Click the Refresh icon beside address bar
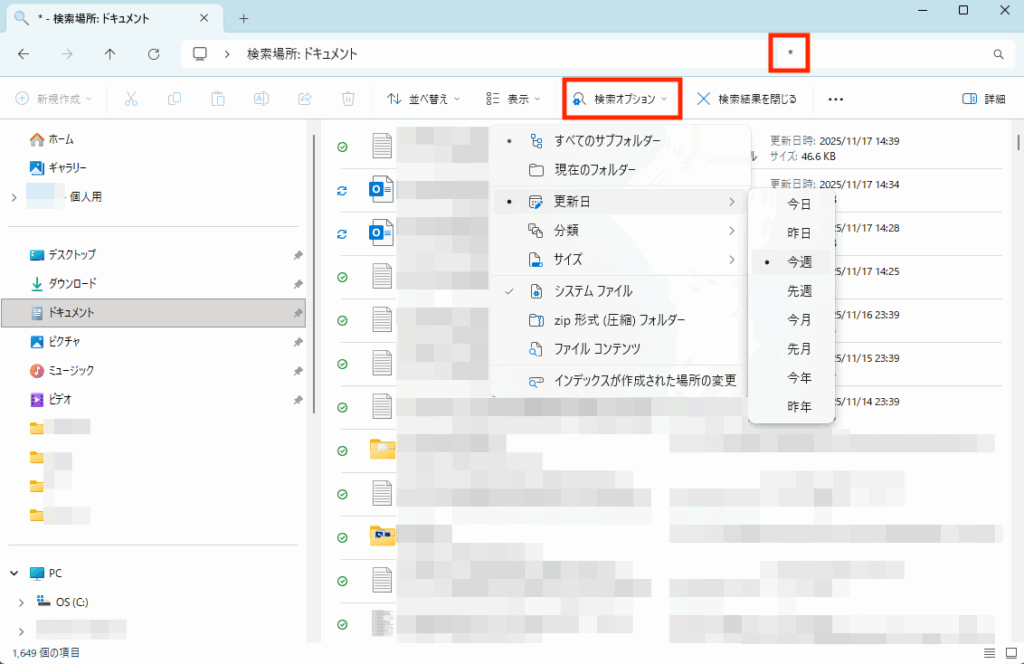This screenshot has height=664, width=1024. click(x=153, y=54)
